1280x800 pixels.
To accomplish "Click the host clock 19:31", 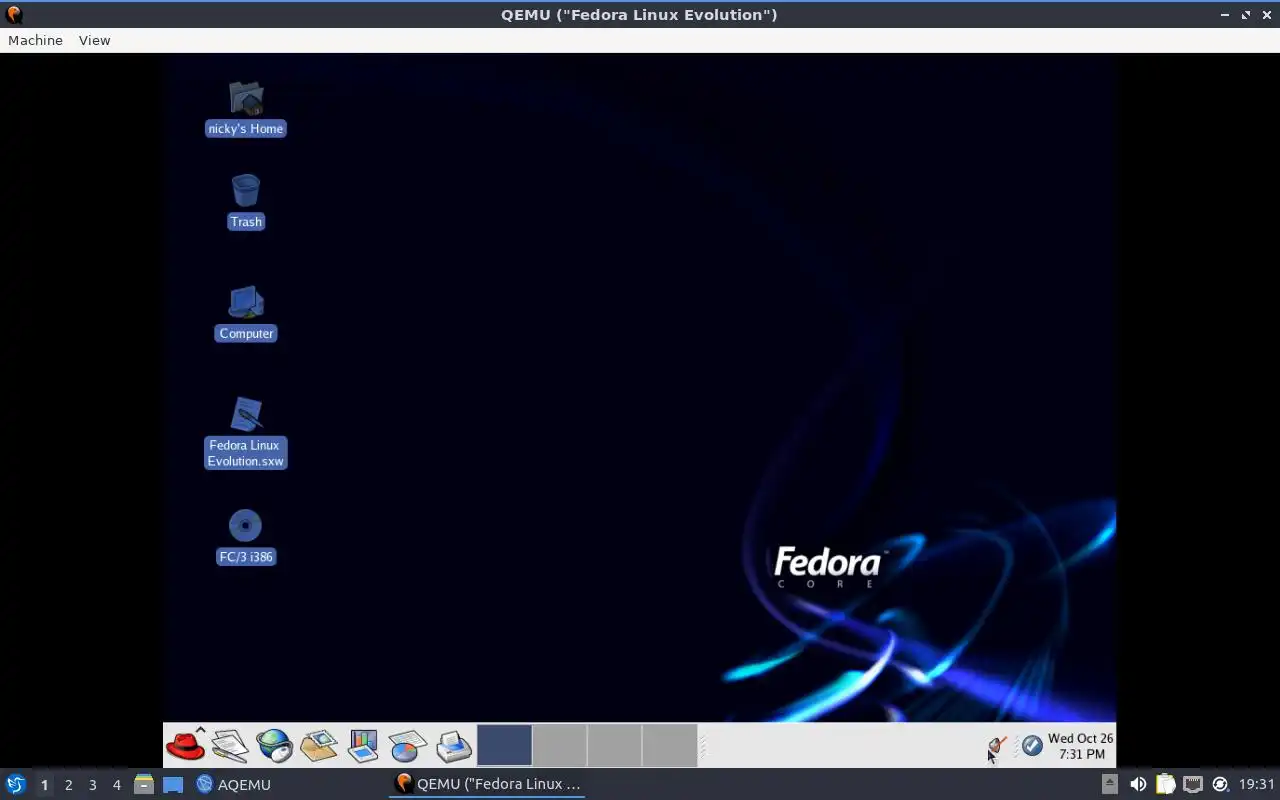I will [x=1257, y=784].
